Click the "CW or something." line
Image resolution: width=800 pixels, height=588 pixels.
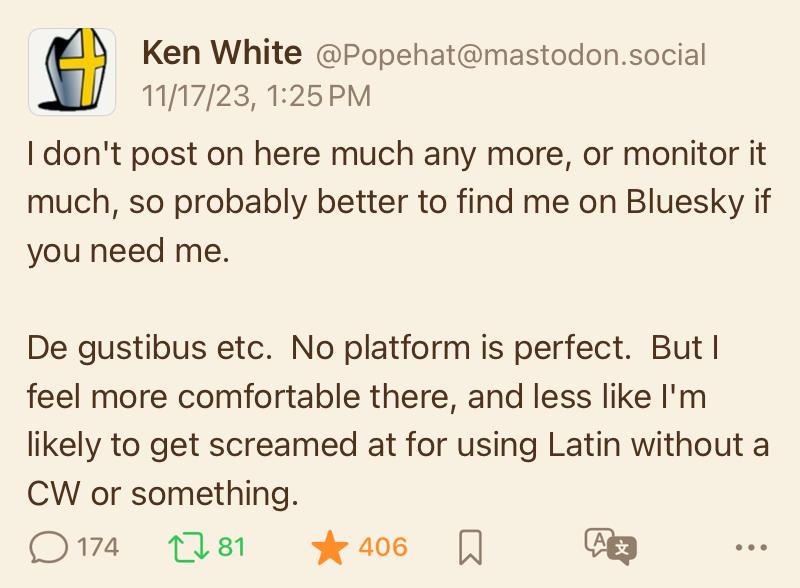click(x=163, y=494)
